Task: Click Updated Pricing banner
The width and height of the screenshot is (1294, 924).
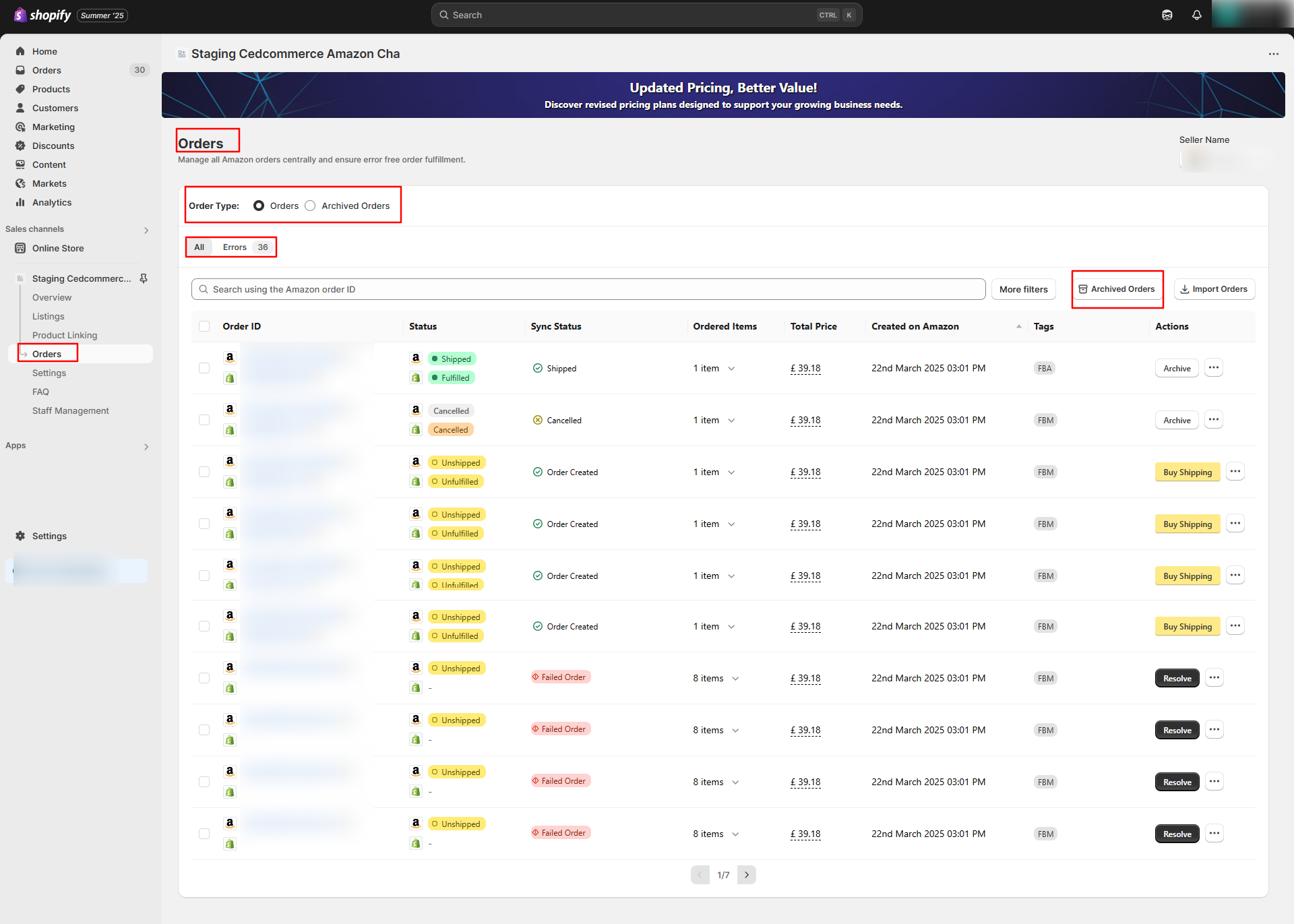Action: (723, 95)
